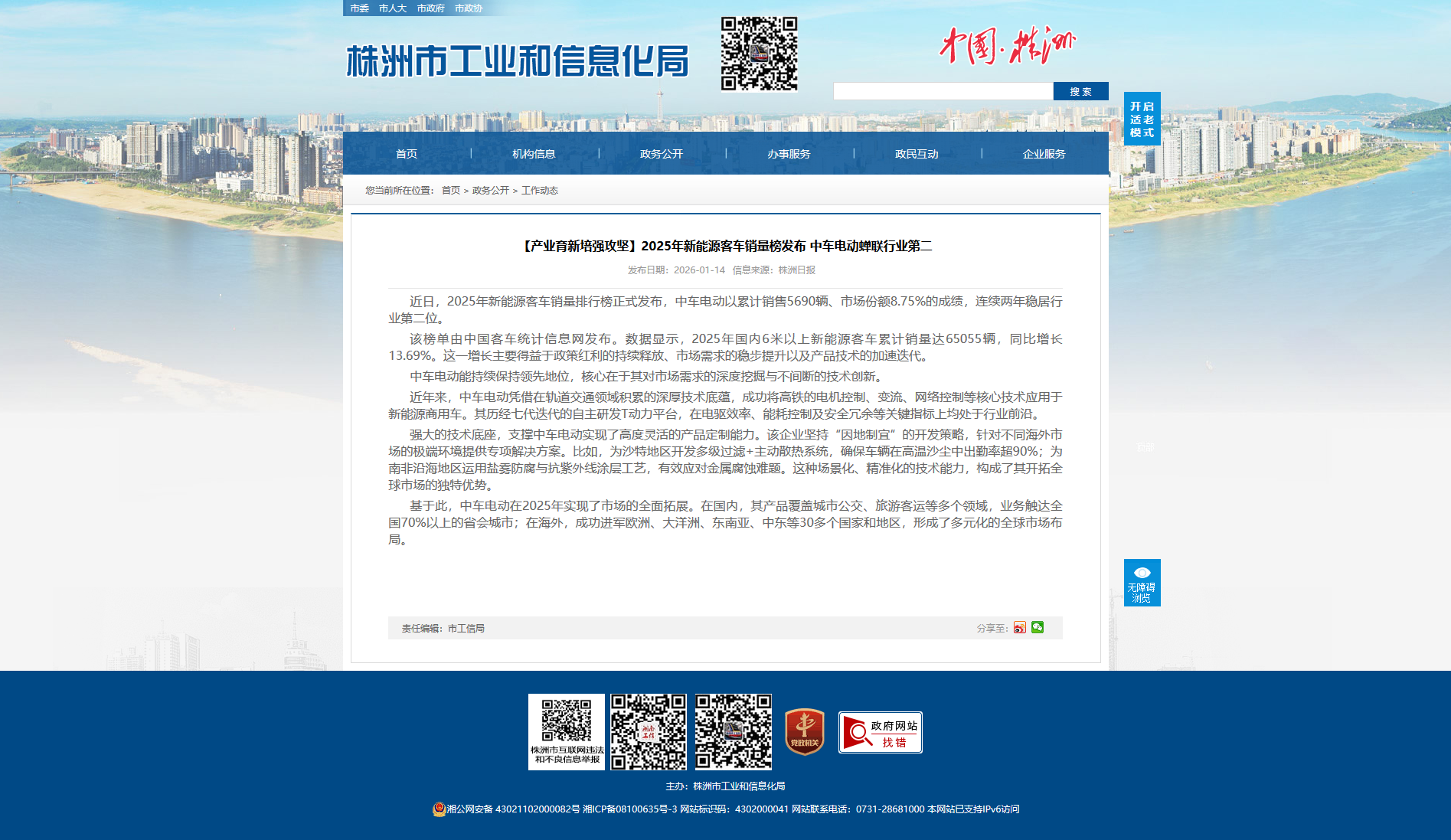
Task: Click the header QR code image
Action: [x=759, y=54]
